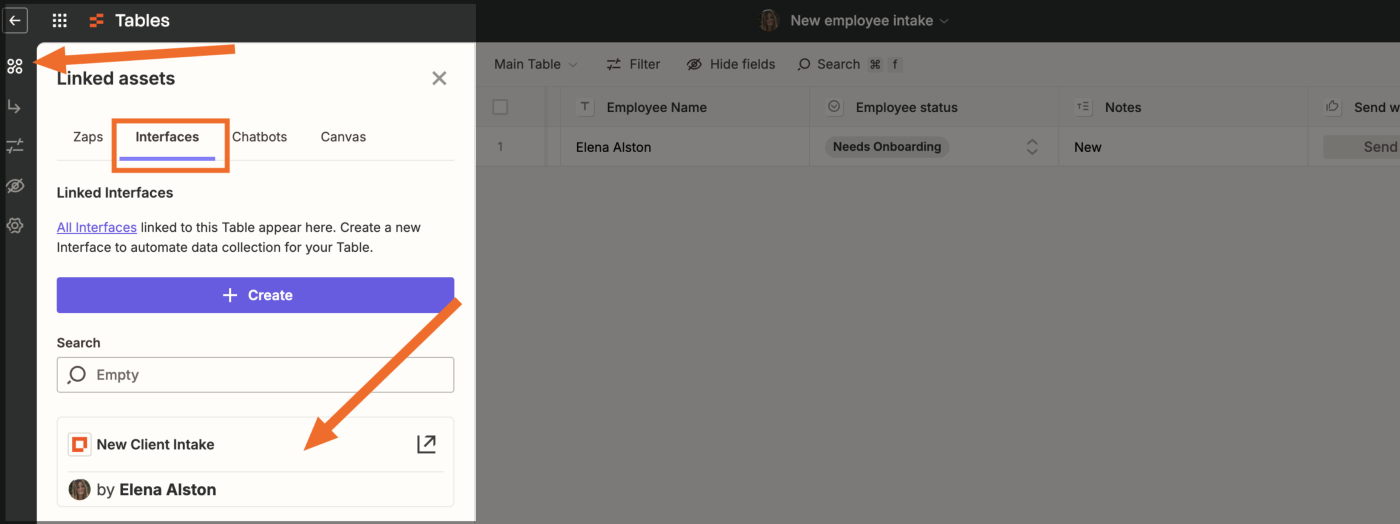Open New Client Intake external link icon

click(x=426, y=444)
